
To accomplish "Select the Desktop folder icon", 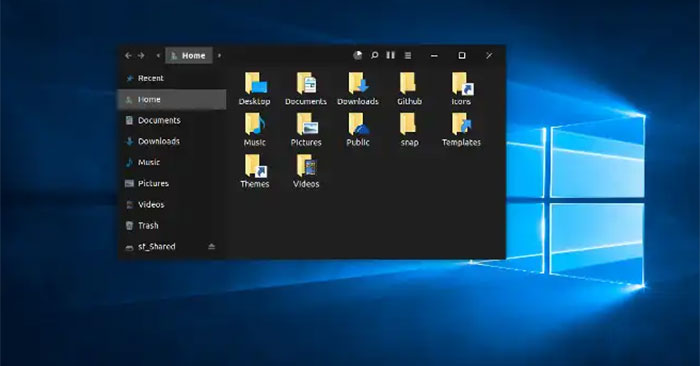I will click(255, 83).
